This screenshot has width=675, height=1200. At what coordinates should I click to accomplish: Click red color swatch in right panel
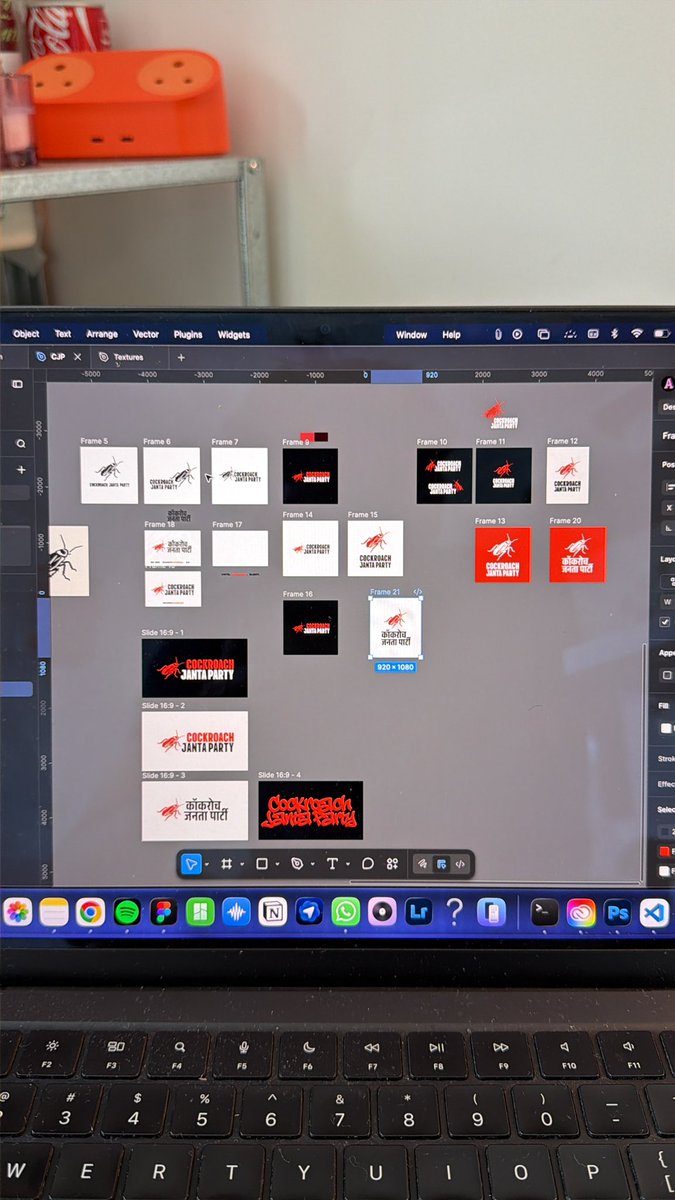[665, 851]
